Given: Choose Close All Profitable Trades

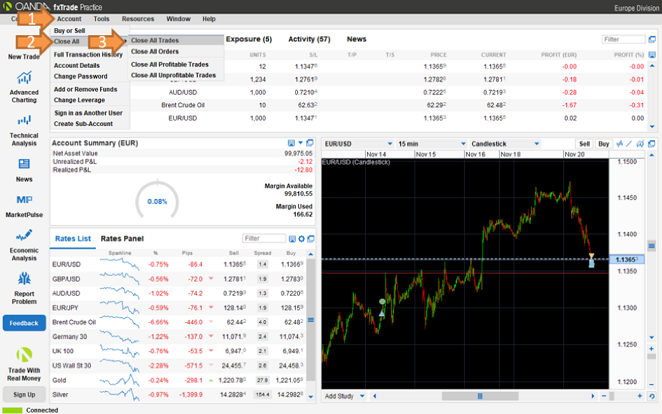Looking at the screenshot, I should pyautogui.click(x=169, y=64).
